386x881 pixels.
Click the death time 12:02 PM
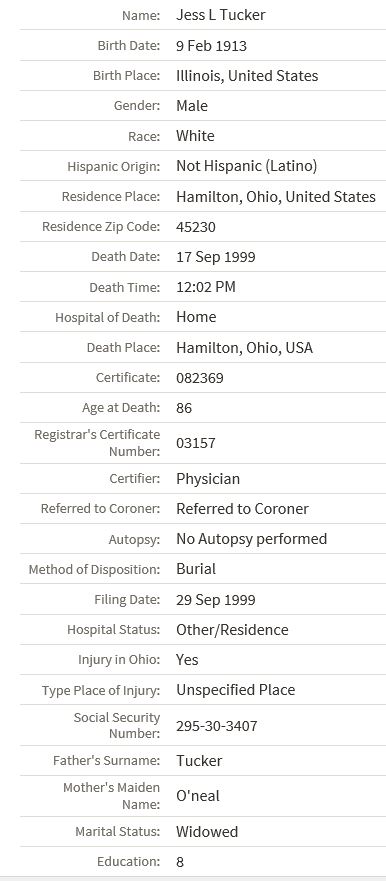[206, 287]
